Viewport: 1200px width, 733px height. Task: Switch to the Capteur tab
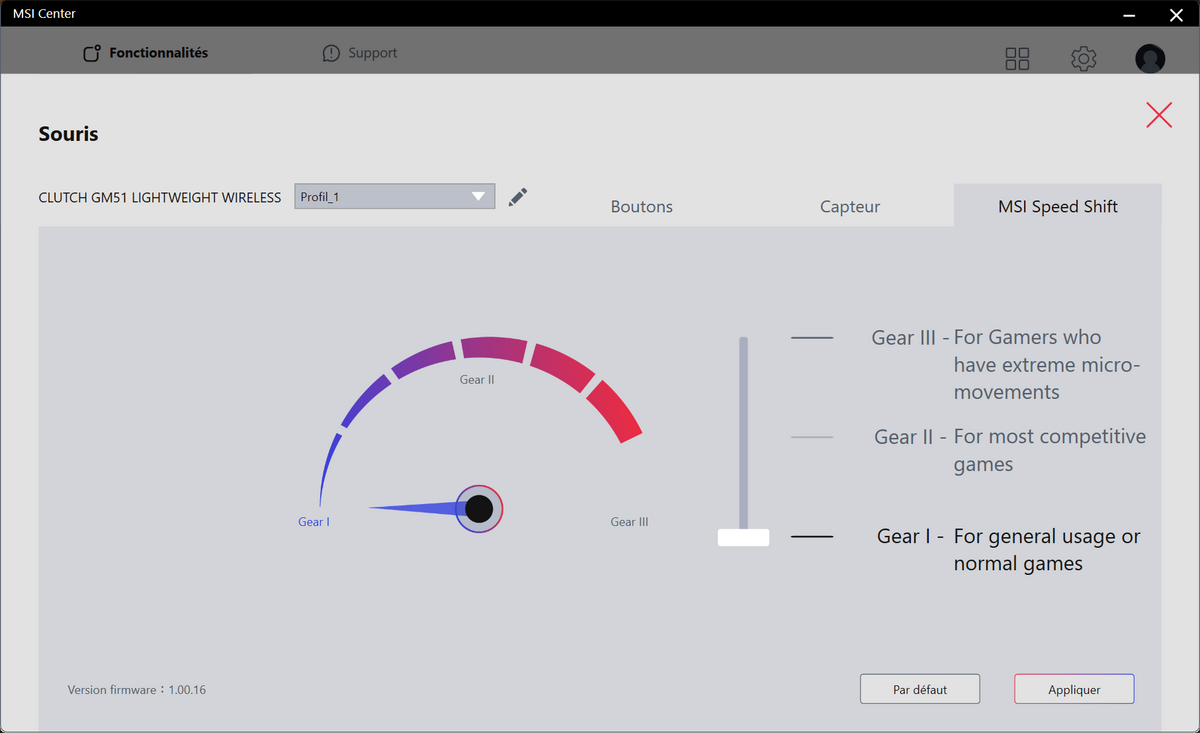850,207
